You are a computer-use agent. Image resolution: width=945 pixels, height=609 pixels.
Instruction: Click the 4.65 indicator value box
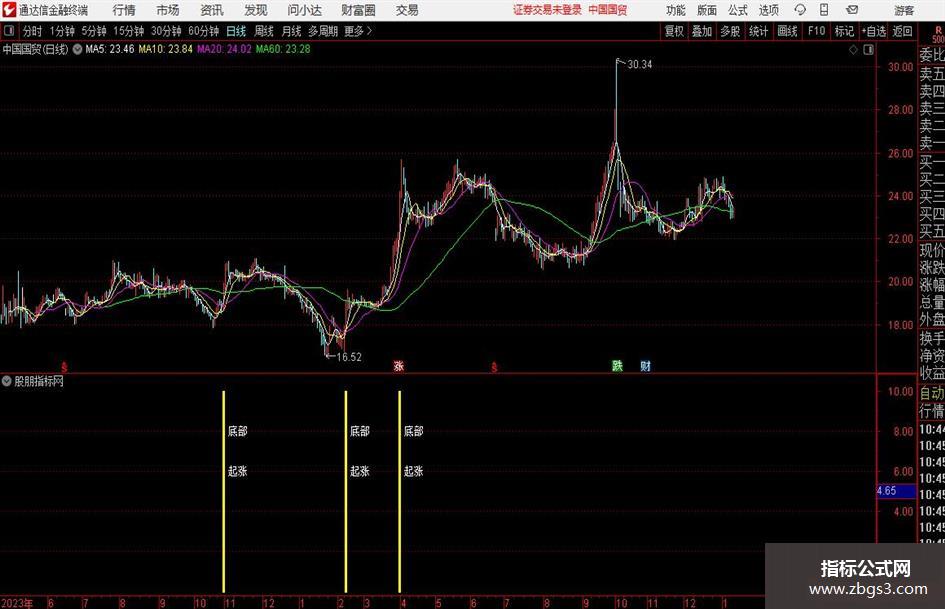coord(896,491)
